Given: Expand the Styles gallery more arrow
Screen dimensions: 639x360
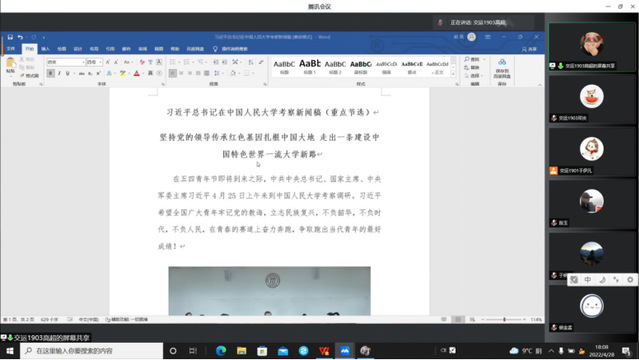Looking at the screenshot, I should point(453,74).
